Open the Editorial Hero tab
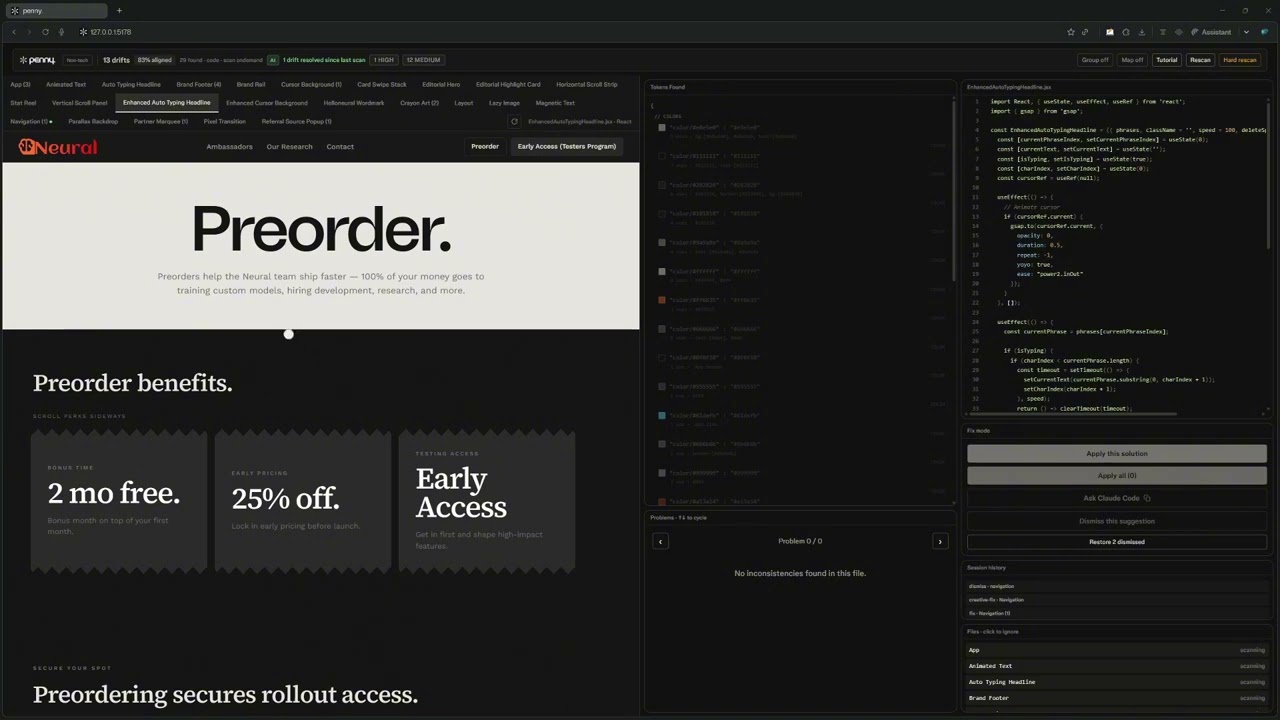The height and width of the screenshot is (720, 1280). coord(441,85)
